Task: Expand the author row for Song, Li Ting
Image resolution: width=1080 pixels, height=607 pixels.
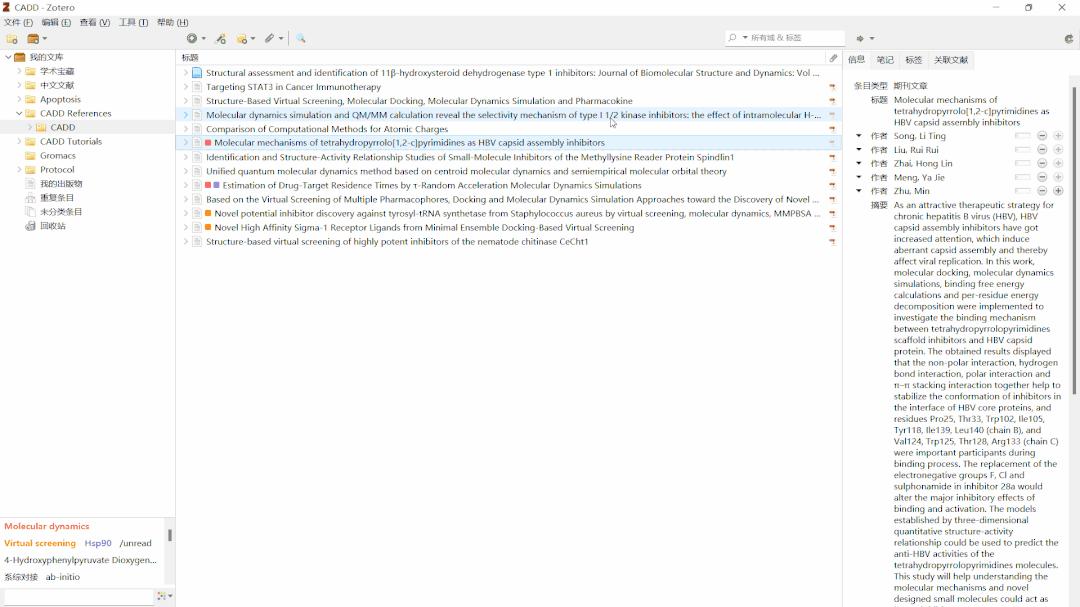Action: (x=858, y=135)
